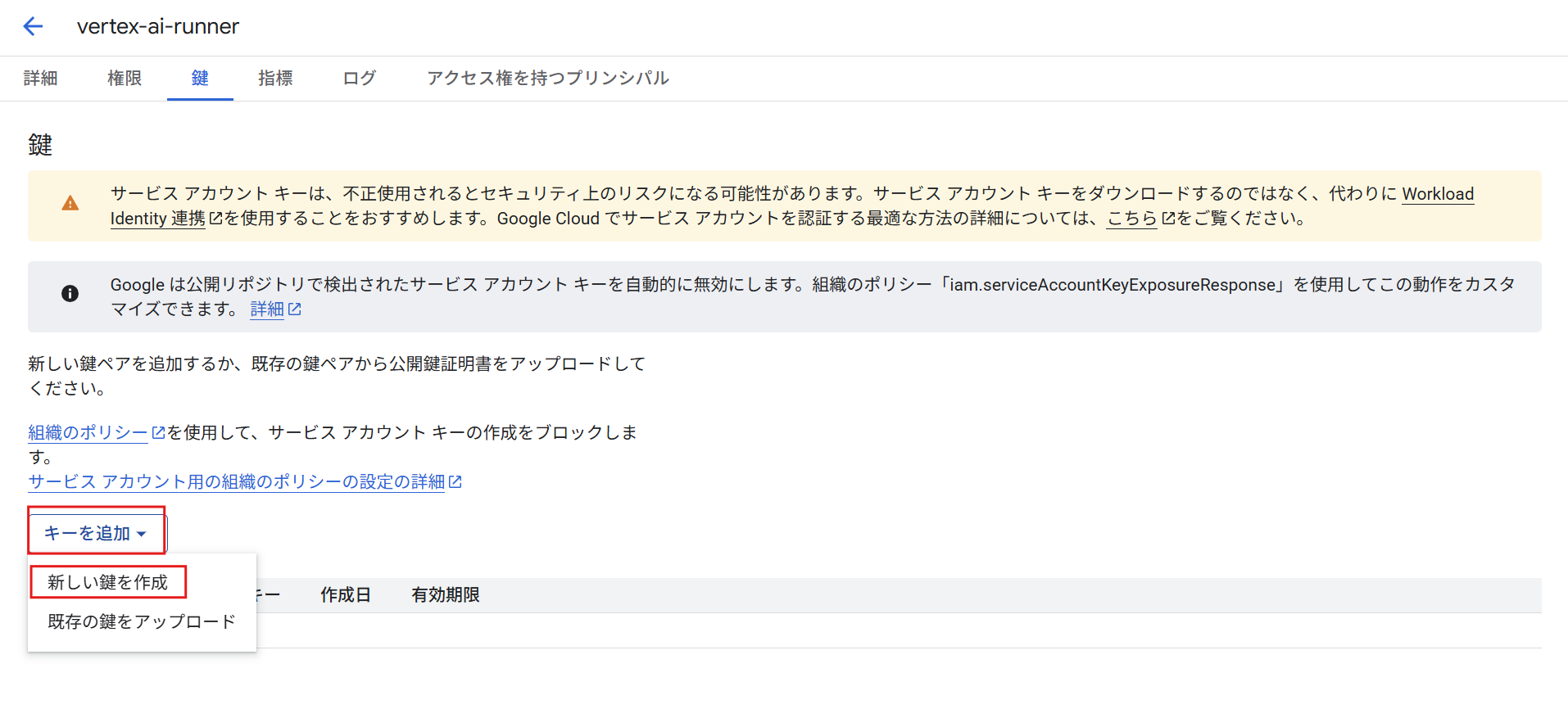1568x718 pixels.
Task: Select the 鍵 tab
Action: pos(200,79)
